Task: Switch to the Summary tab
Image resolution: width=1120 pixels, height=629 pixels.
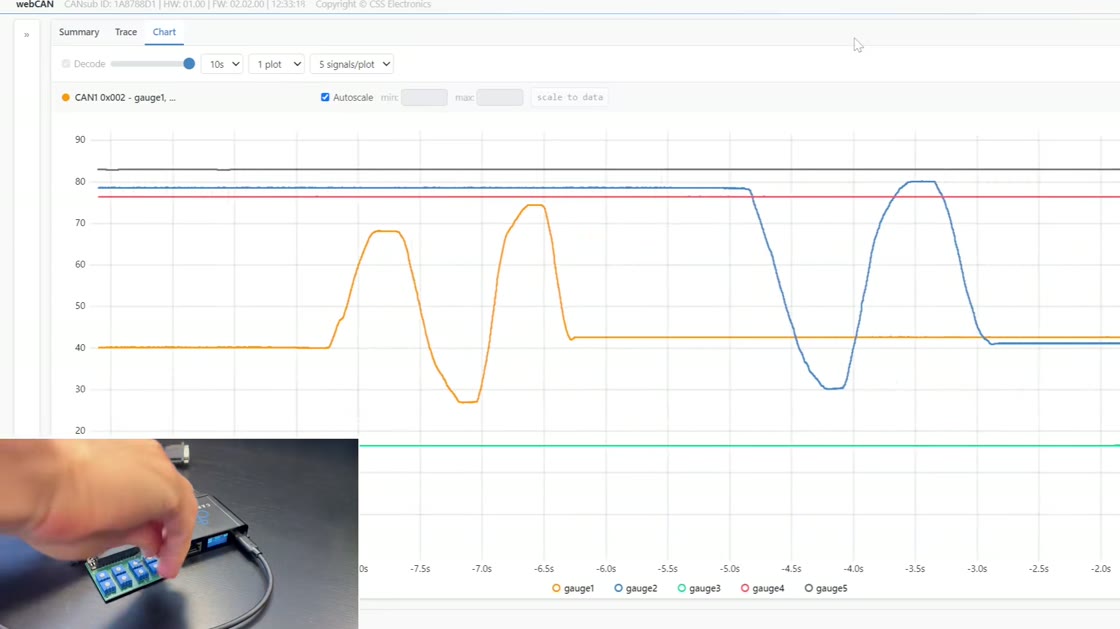Action: click(79, 32)
